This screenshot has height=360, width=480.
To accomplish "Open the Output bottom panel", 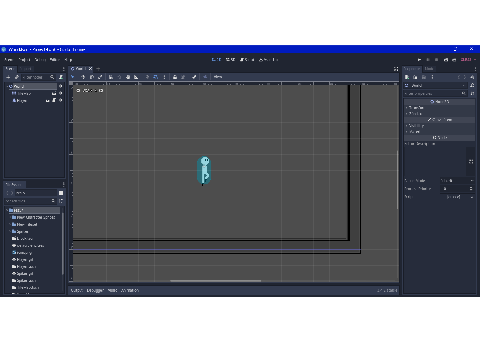I will (x=77, y=291).
